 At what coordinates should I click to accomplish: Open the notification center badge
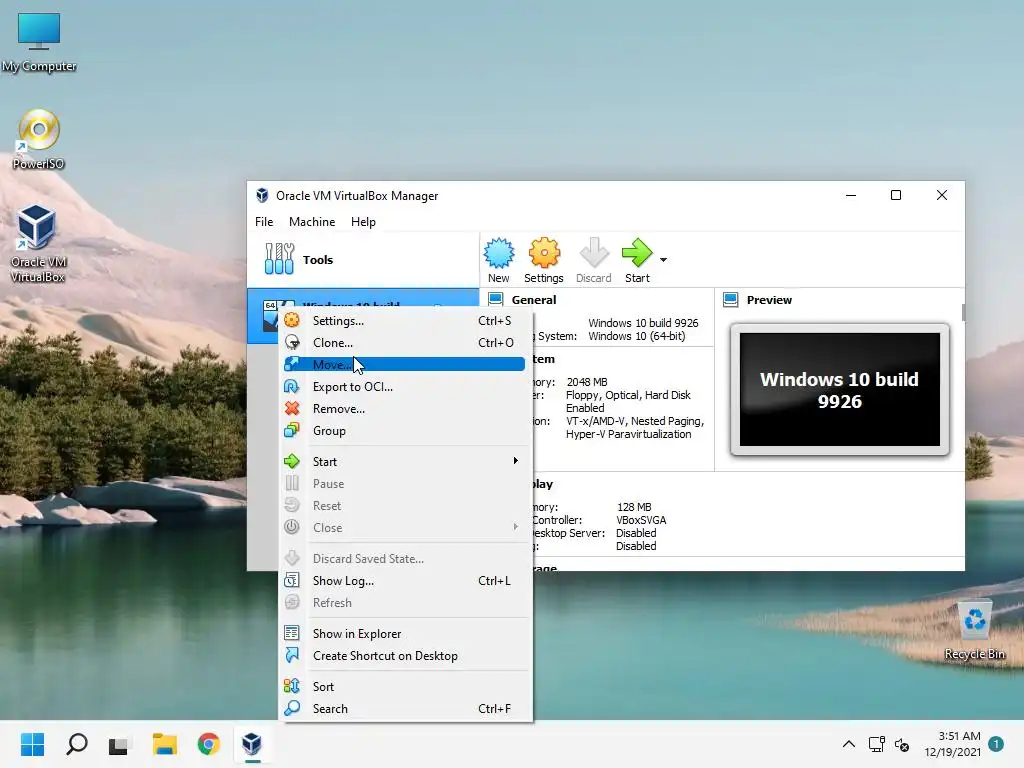tap(996, 744)
